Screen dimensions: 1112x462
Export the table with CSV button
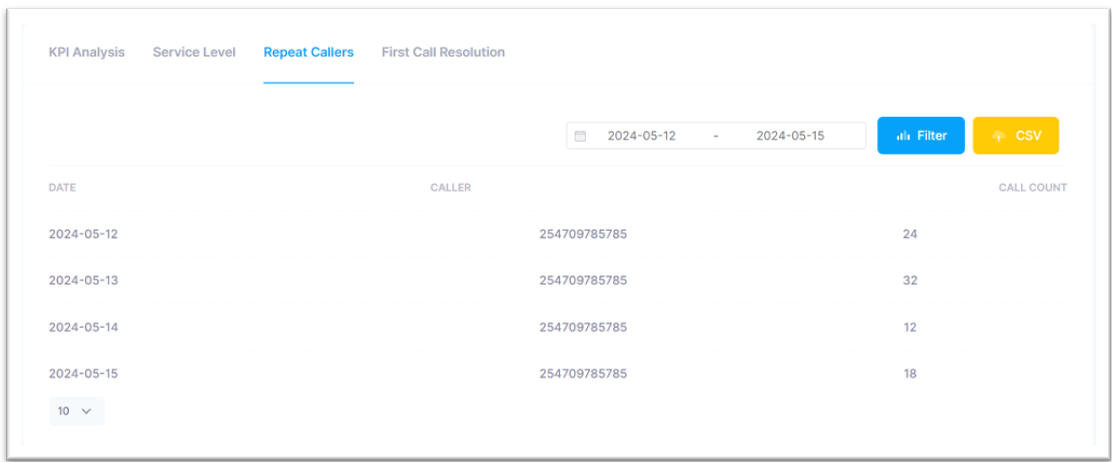click(x=1016, y=136)
